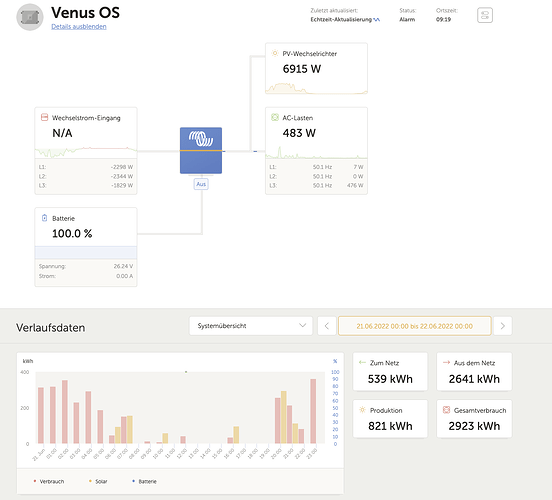Toggle Batterie series in chart legend
The image size is (552, 500).
(x=144, y=481)
